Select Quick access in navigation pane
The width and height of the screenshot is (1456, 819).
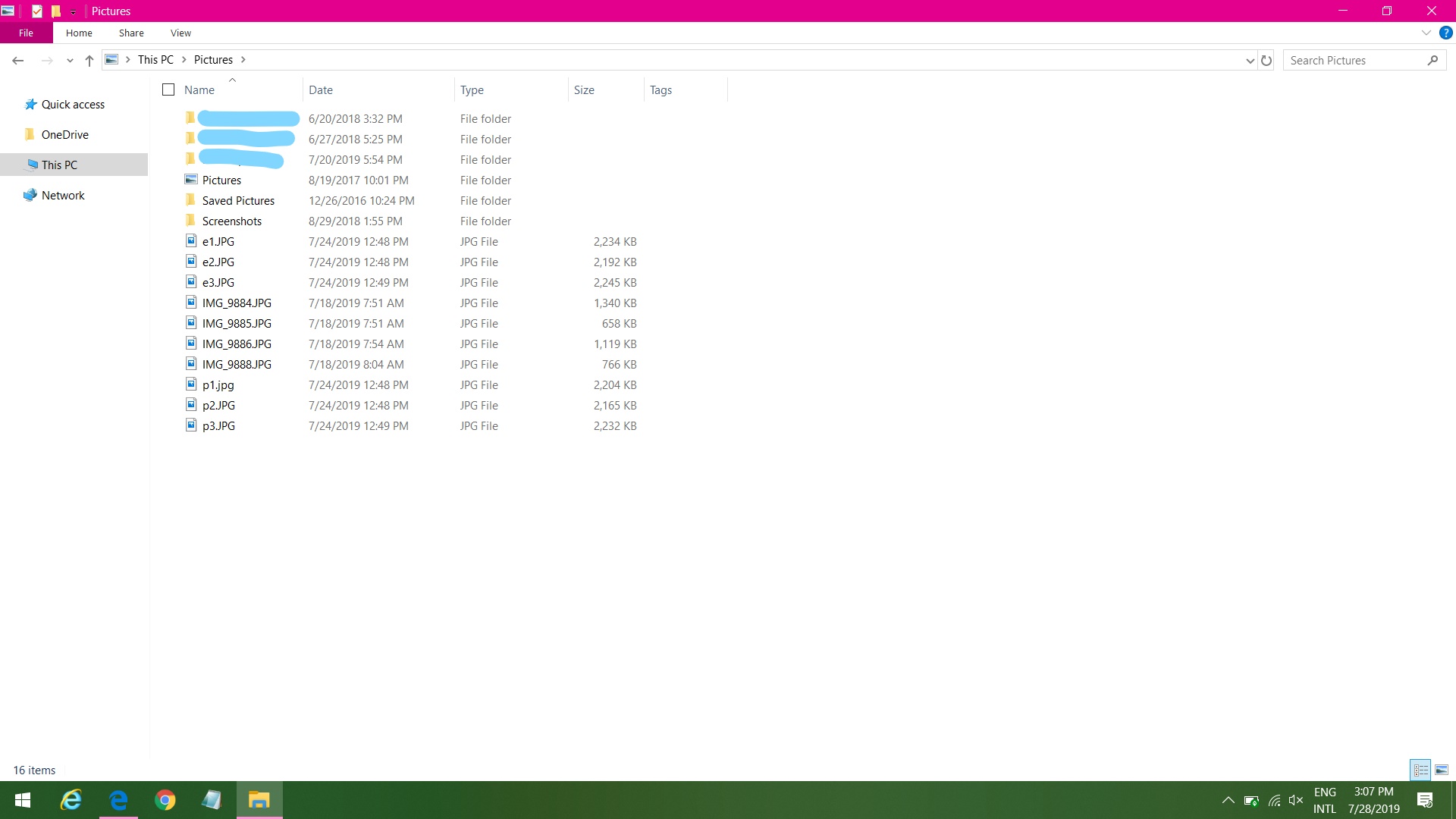pos(73,105)
